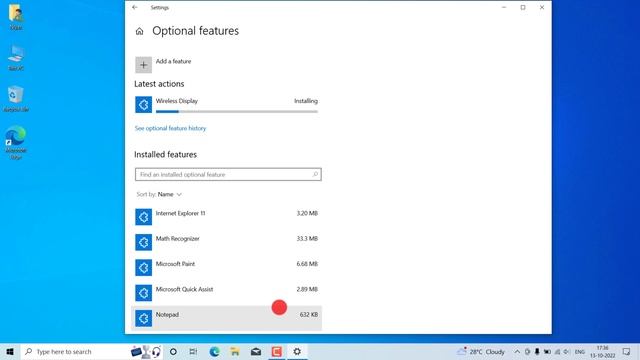Click the 6.68 MB size value
This screenshot has width=640, height=360.
point(307,264)
